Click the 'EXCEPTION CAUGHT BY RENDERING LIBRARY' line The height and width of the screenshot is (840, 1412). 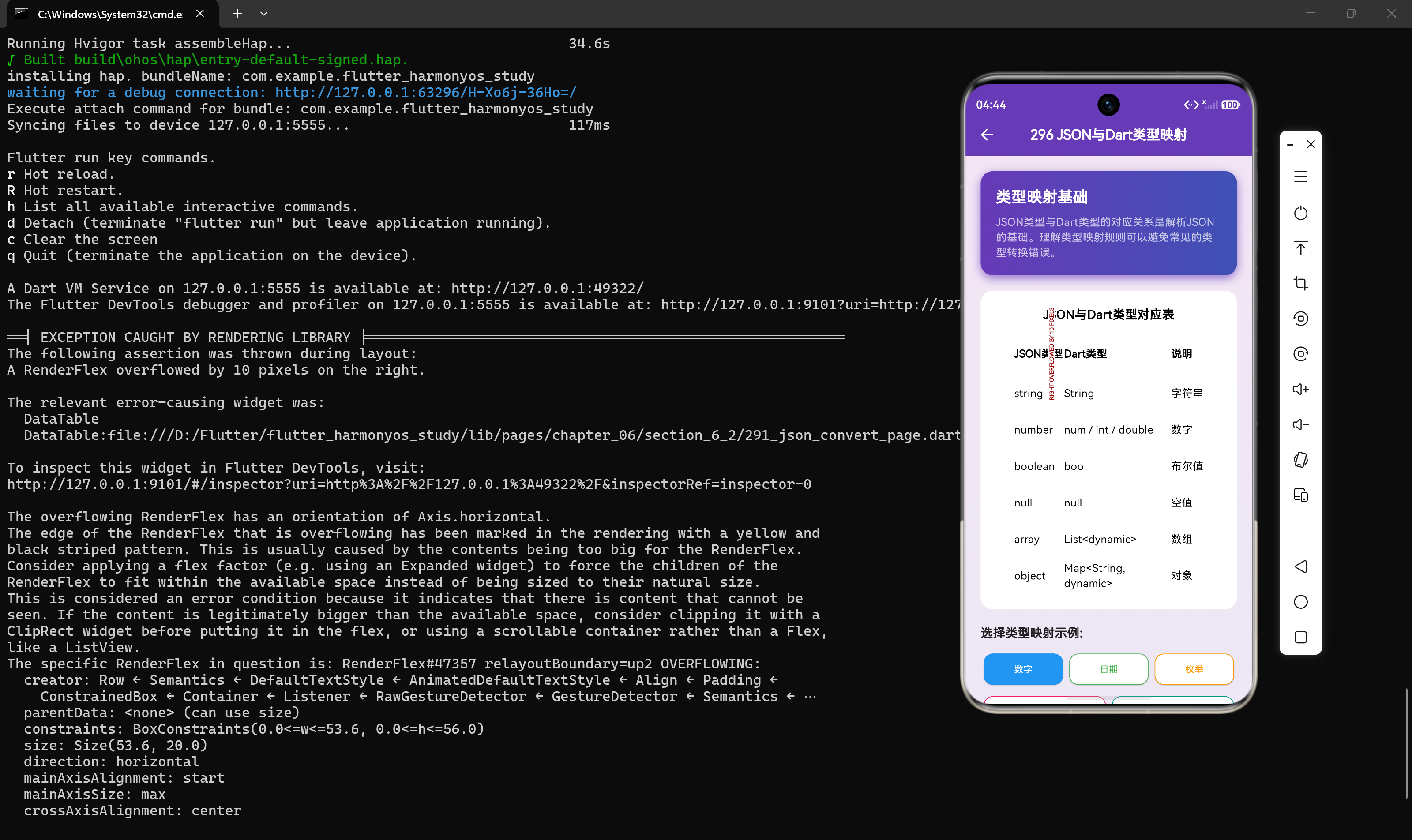click(195, 337)
